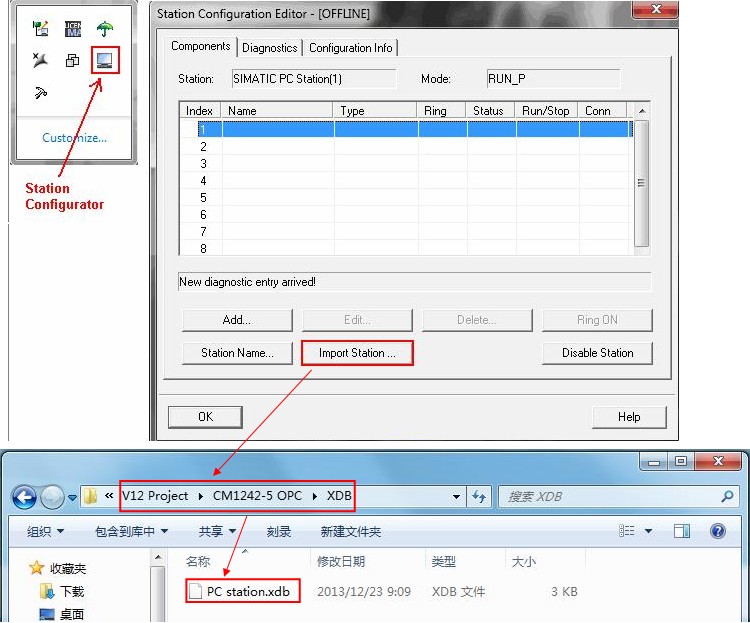Viewport: 750px width, 623px height.
Task: Click the Status column header
Action: 490,111
